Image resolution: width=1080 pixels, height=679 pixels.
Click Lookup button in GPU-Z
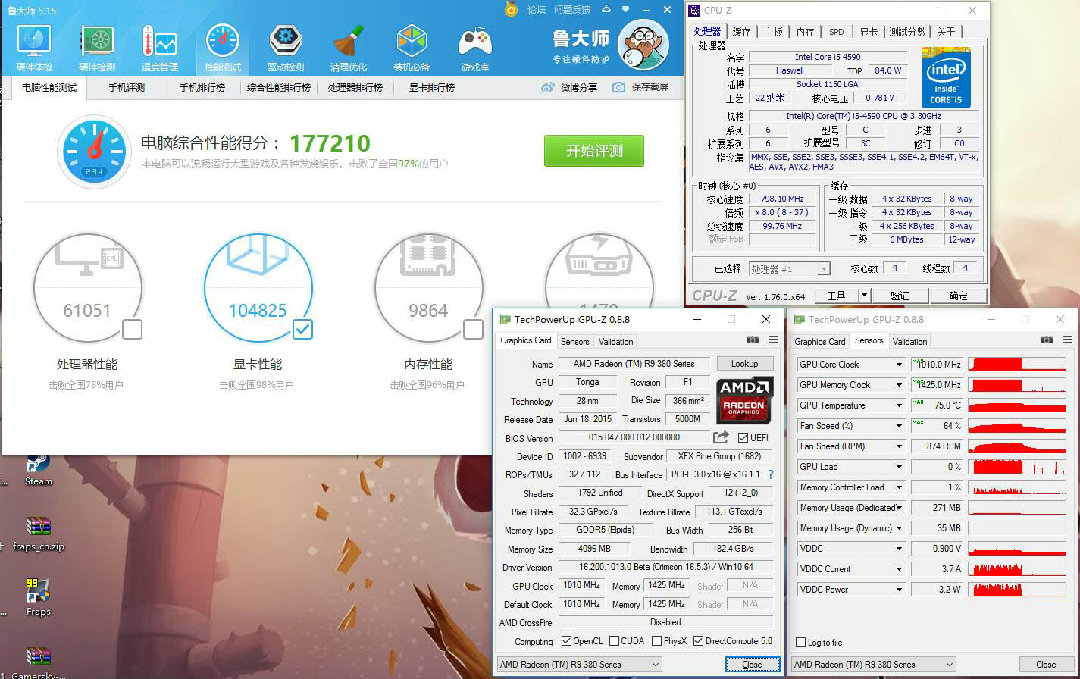click(x=744, y=364)
